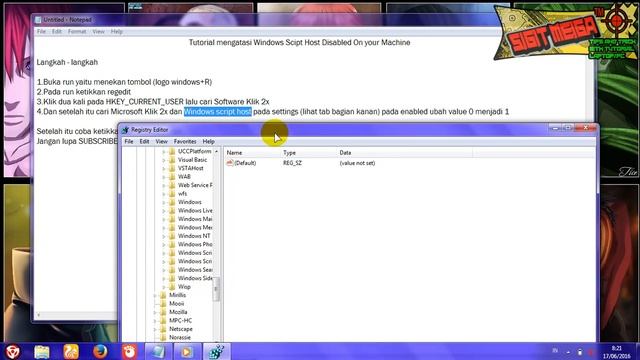The image size is (640, 360).
Task: Click the Registry Editor taskbar button
Action: tap(216, 351)
